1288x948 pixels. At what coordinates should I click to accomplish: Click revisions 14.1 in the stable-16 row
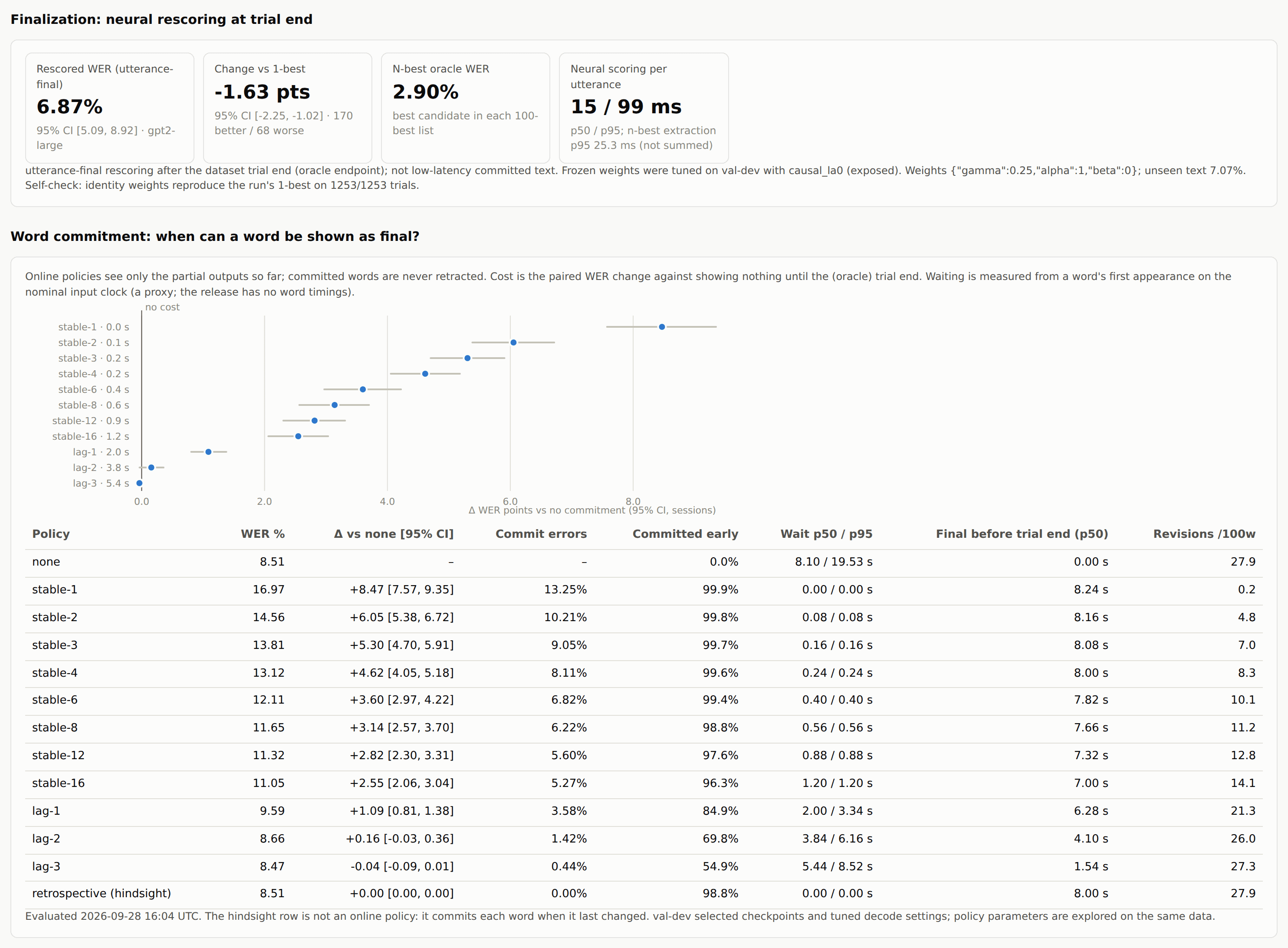[1243, 783]
